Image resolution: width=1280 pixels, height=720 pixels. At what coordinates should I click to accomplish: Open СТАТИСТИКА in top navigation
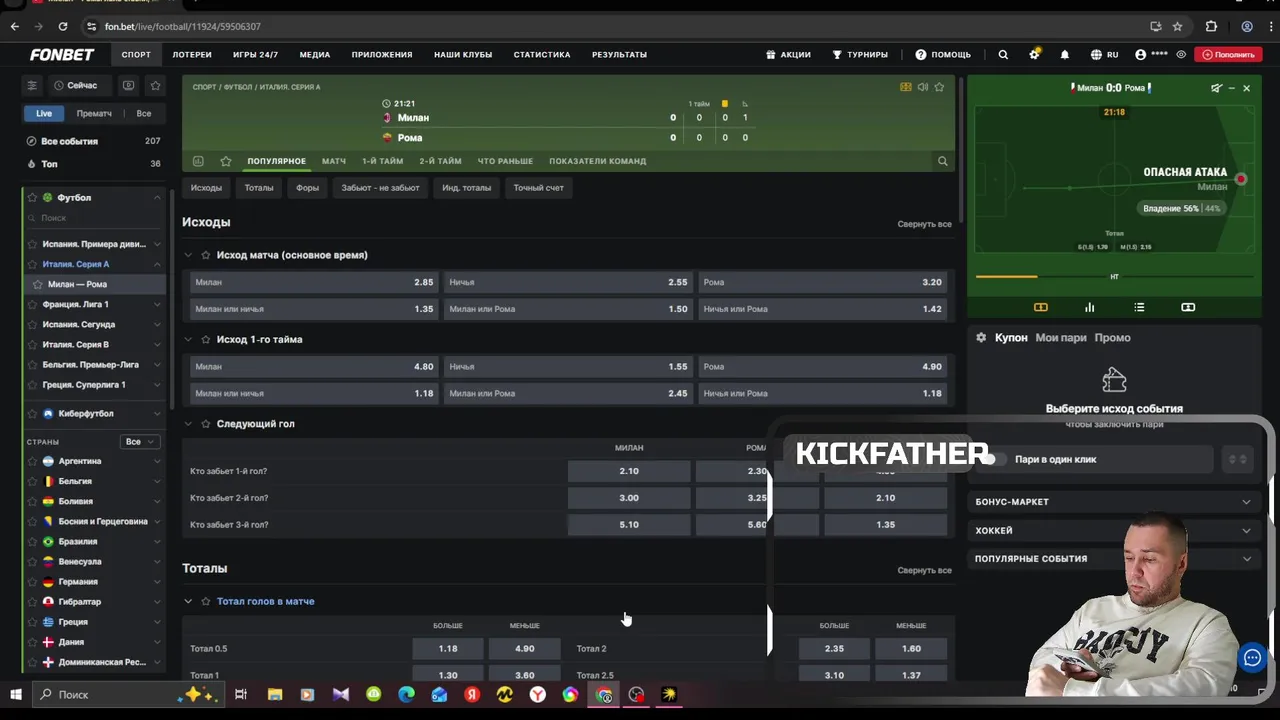click(x=542, y=55)
